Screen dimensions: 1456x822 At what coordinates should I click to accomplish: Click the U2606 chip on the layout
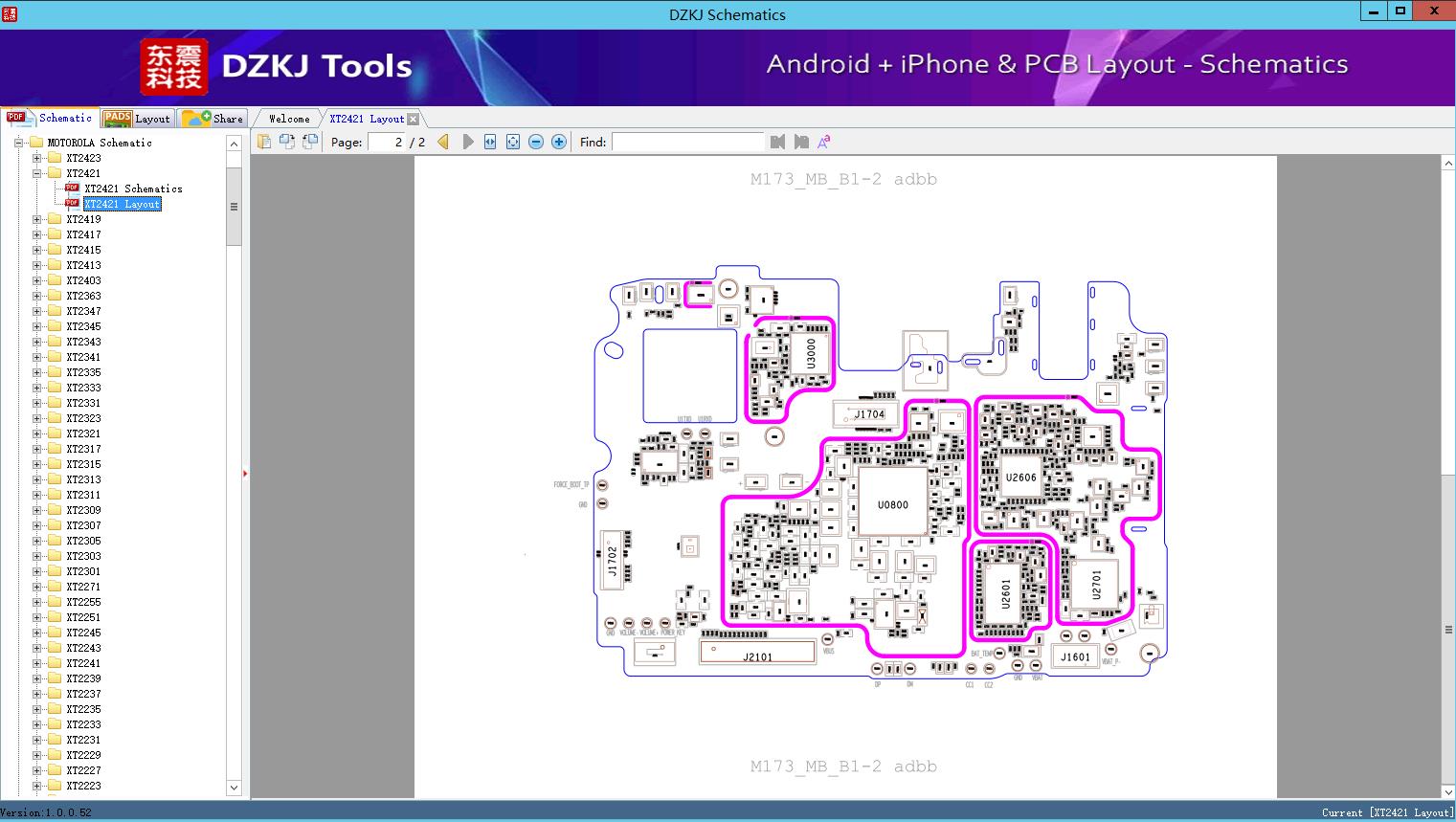point(1020,478)
